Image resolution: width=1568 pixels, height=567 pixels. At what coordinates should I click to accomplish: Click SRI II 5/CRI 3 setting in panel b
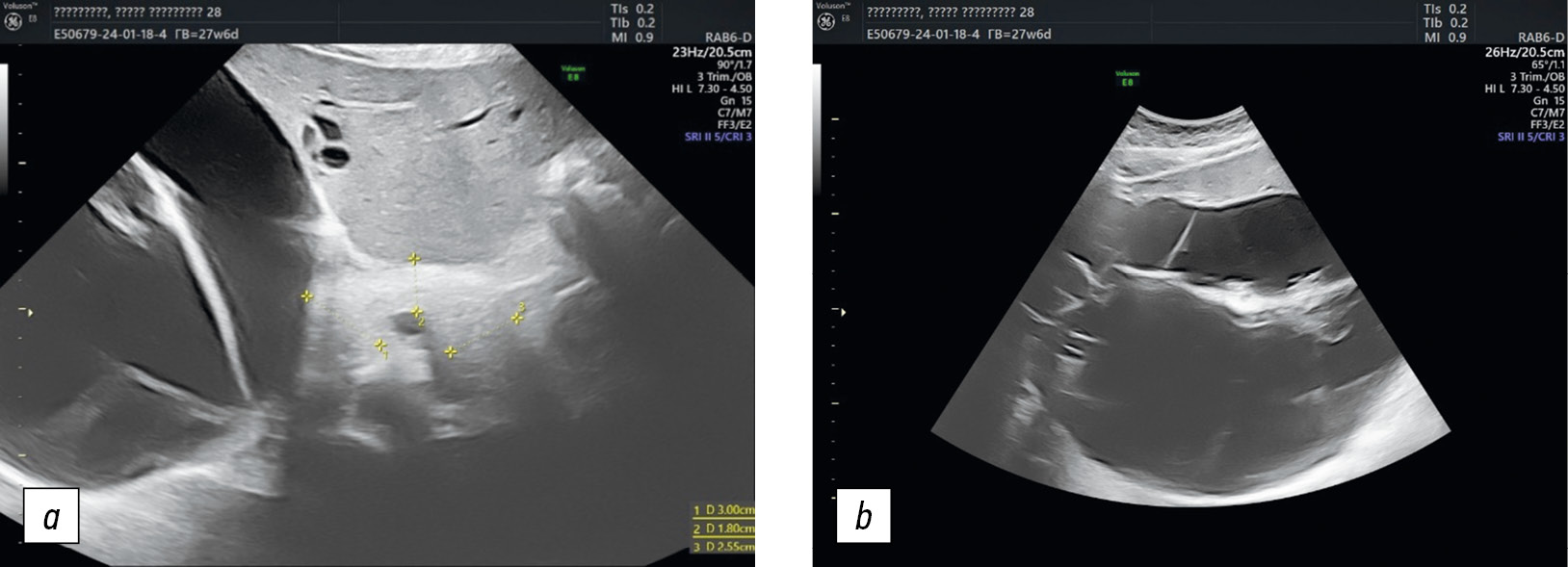point(1530,137)
